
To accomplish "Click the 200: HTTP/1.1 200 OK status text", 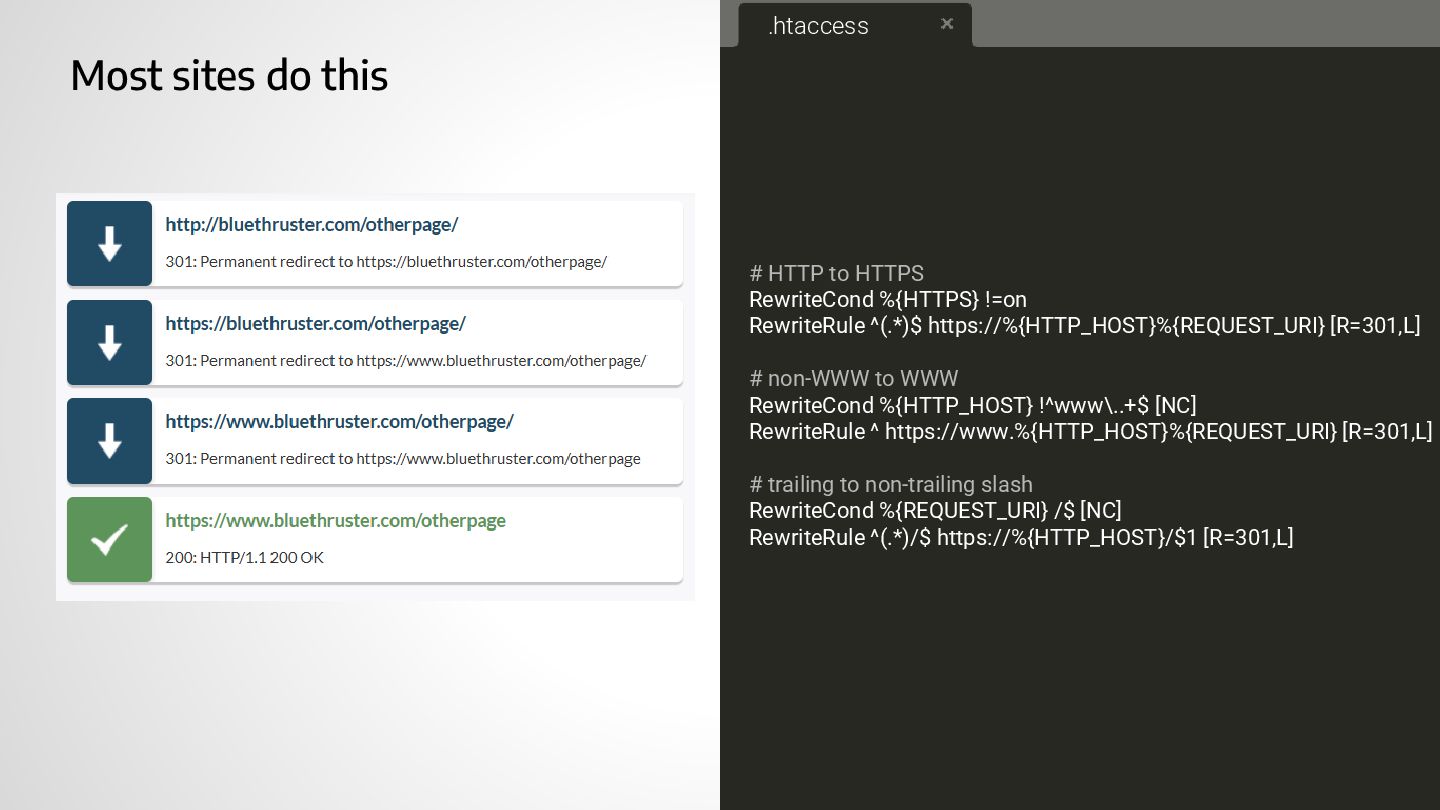I will [x=244, y=557].
